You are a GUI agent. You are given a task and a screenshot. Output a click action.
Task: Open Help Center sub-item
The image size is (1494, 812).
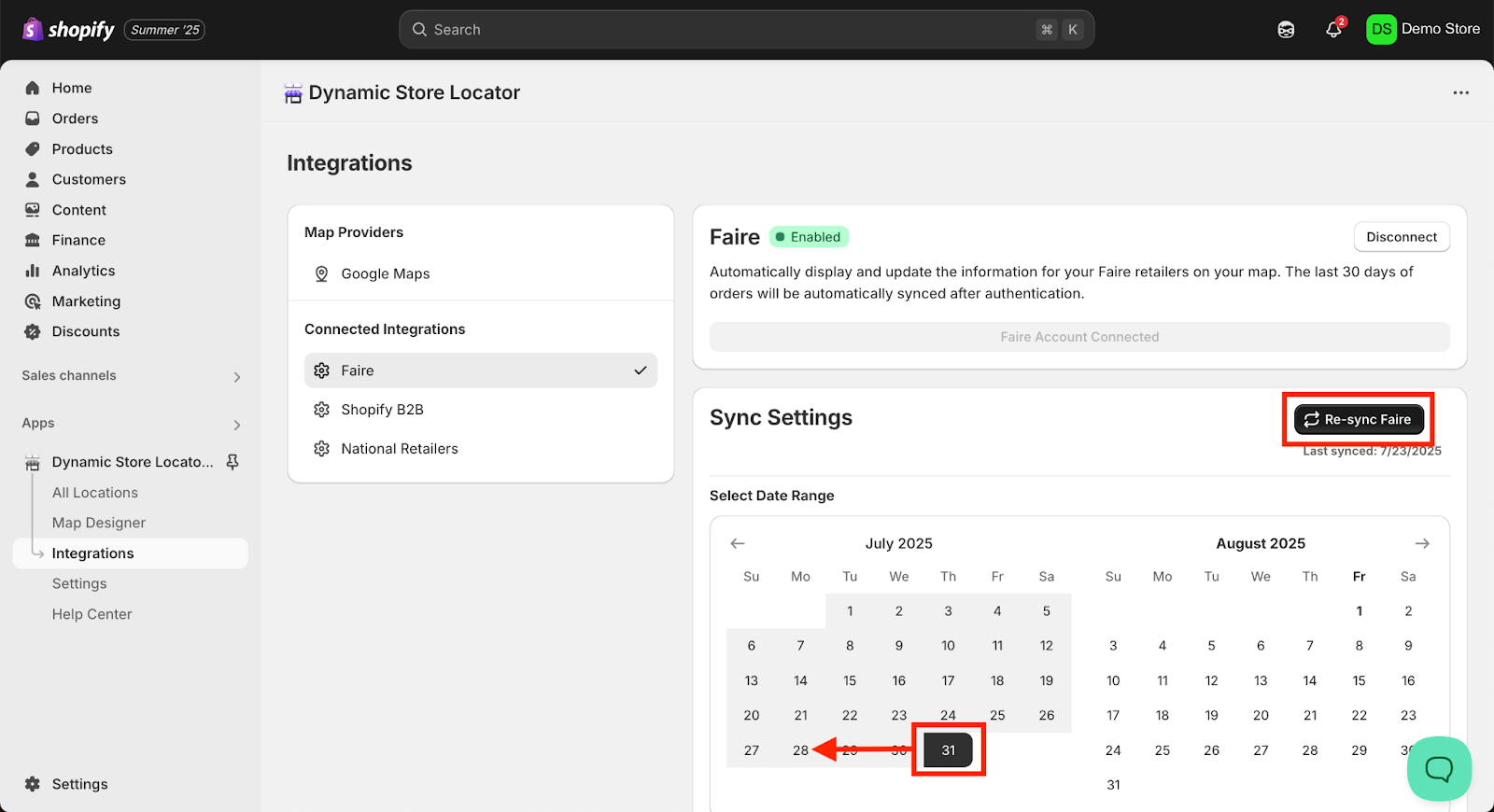click(92, 614)
